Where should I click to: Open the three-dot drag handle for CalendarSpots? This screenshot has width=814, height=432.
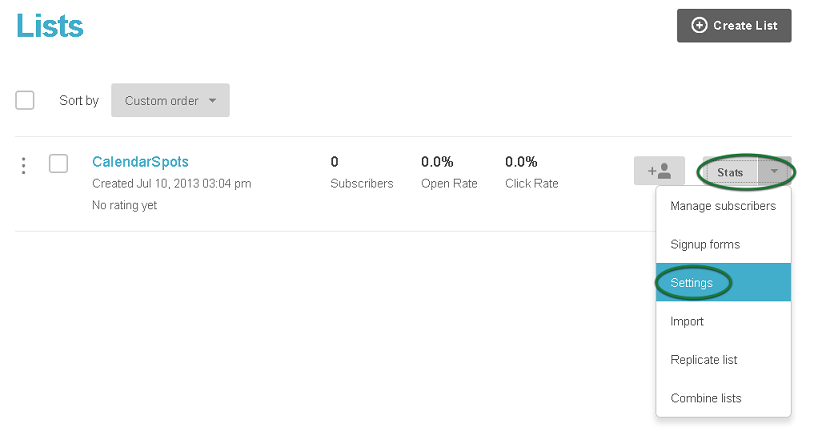tap(23, 166)
